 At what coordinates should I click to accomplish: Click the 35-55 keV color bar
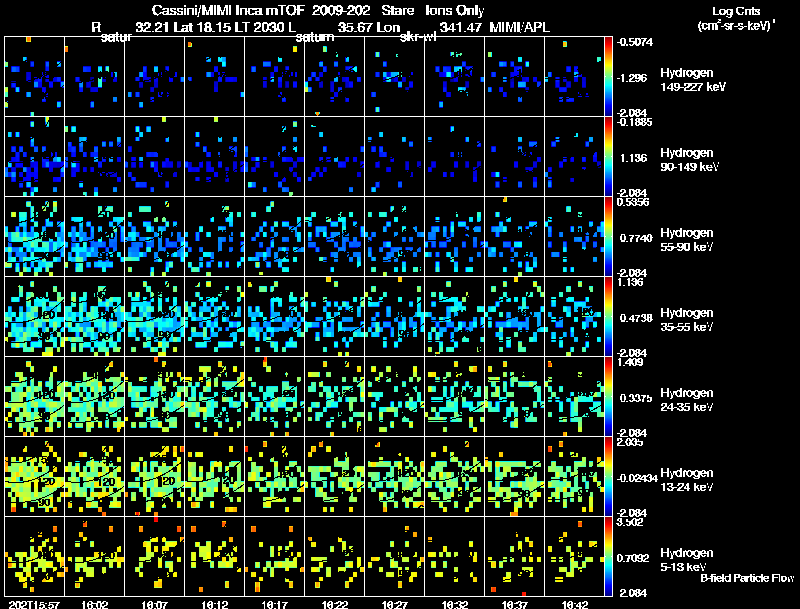[610, 316]
